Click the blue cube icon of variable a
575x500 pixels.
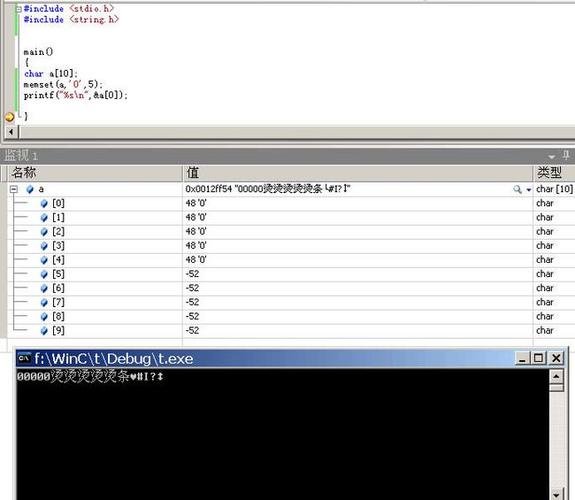tap(30, 189)
